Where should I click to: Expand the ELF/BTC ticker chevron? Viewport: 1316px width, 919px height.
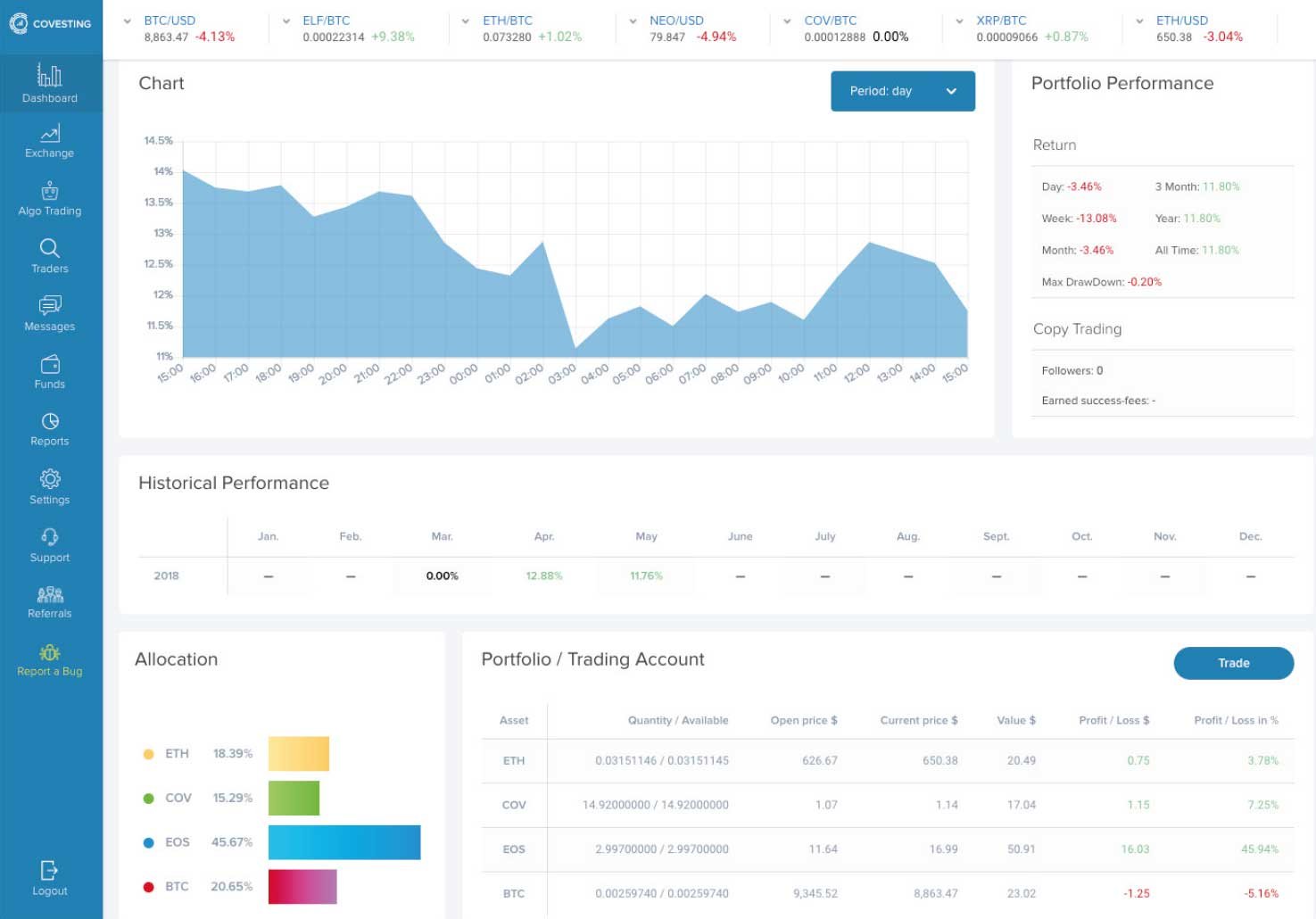286,21
